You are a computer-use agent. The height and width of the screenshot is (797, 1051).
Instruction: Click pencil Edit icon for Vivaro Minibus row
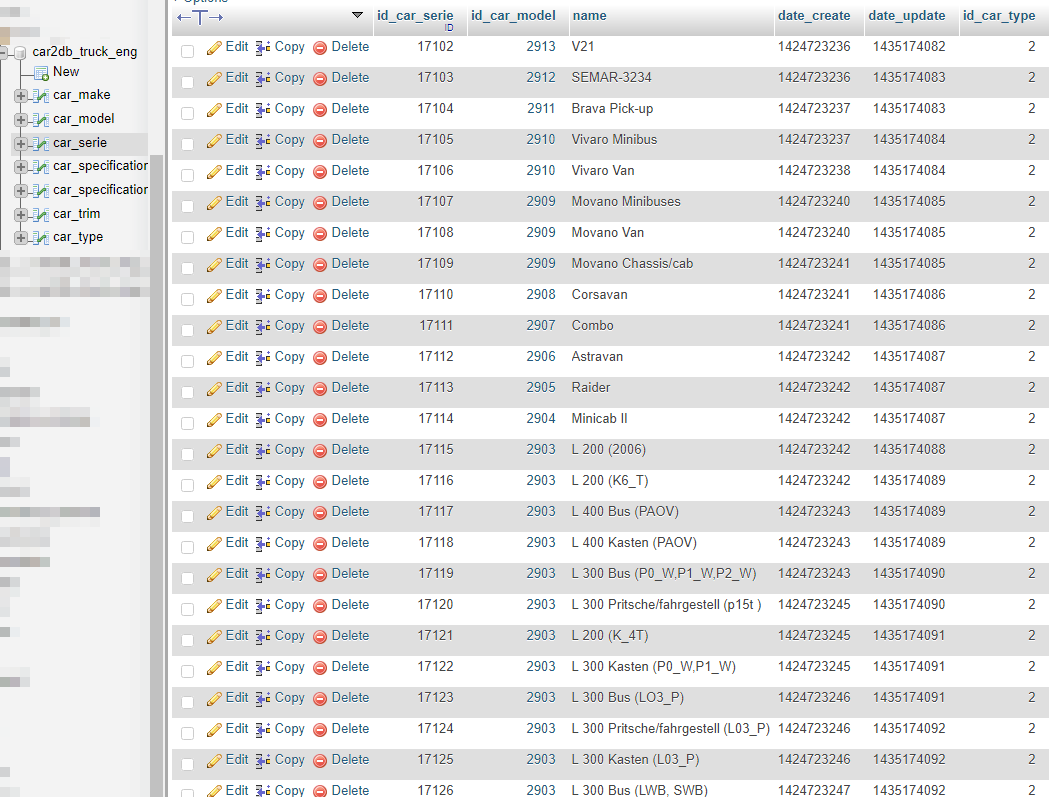[214, 141]
